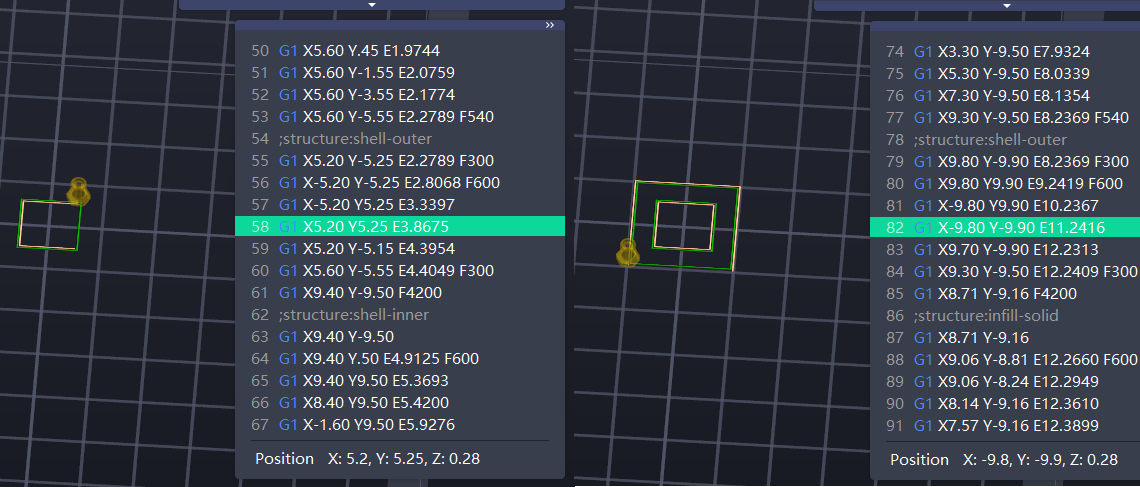Image resolution: width=1140 pixels, height=487 pixels.
Task: Click the nozzle marker in the right preview
Action: click(x=628, y=252)
